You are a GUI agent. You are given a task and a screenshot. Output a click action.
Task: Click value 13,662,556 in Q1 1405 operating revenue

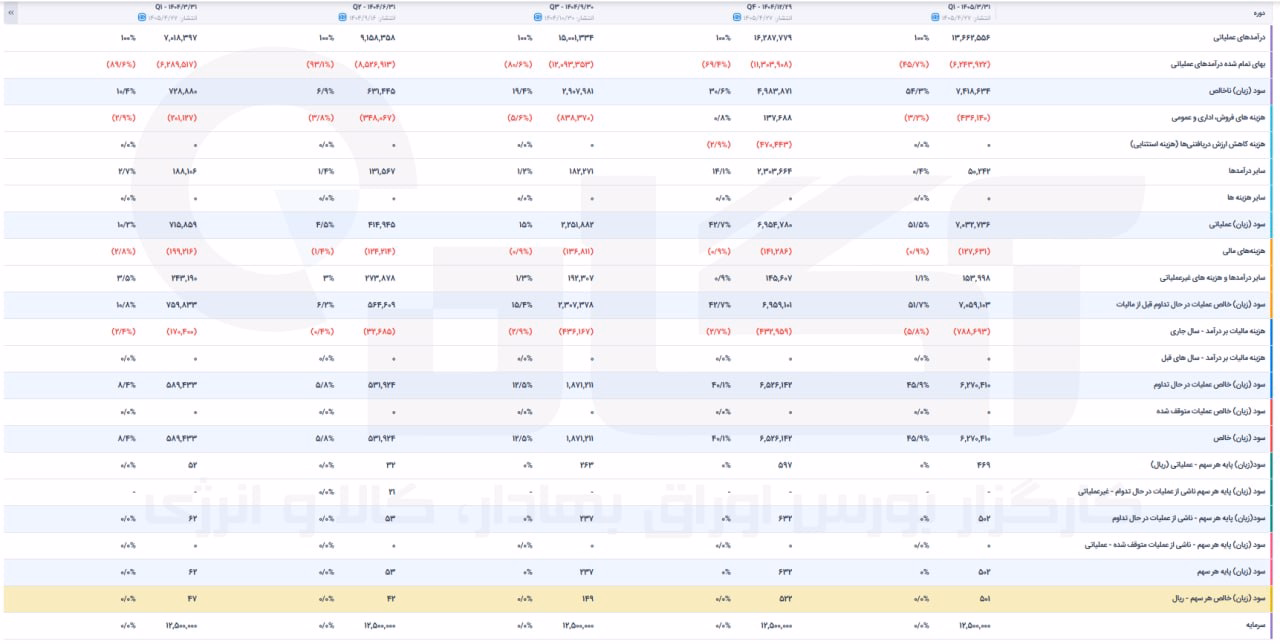[x=970, y=38]
